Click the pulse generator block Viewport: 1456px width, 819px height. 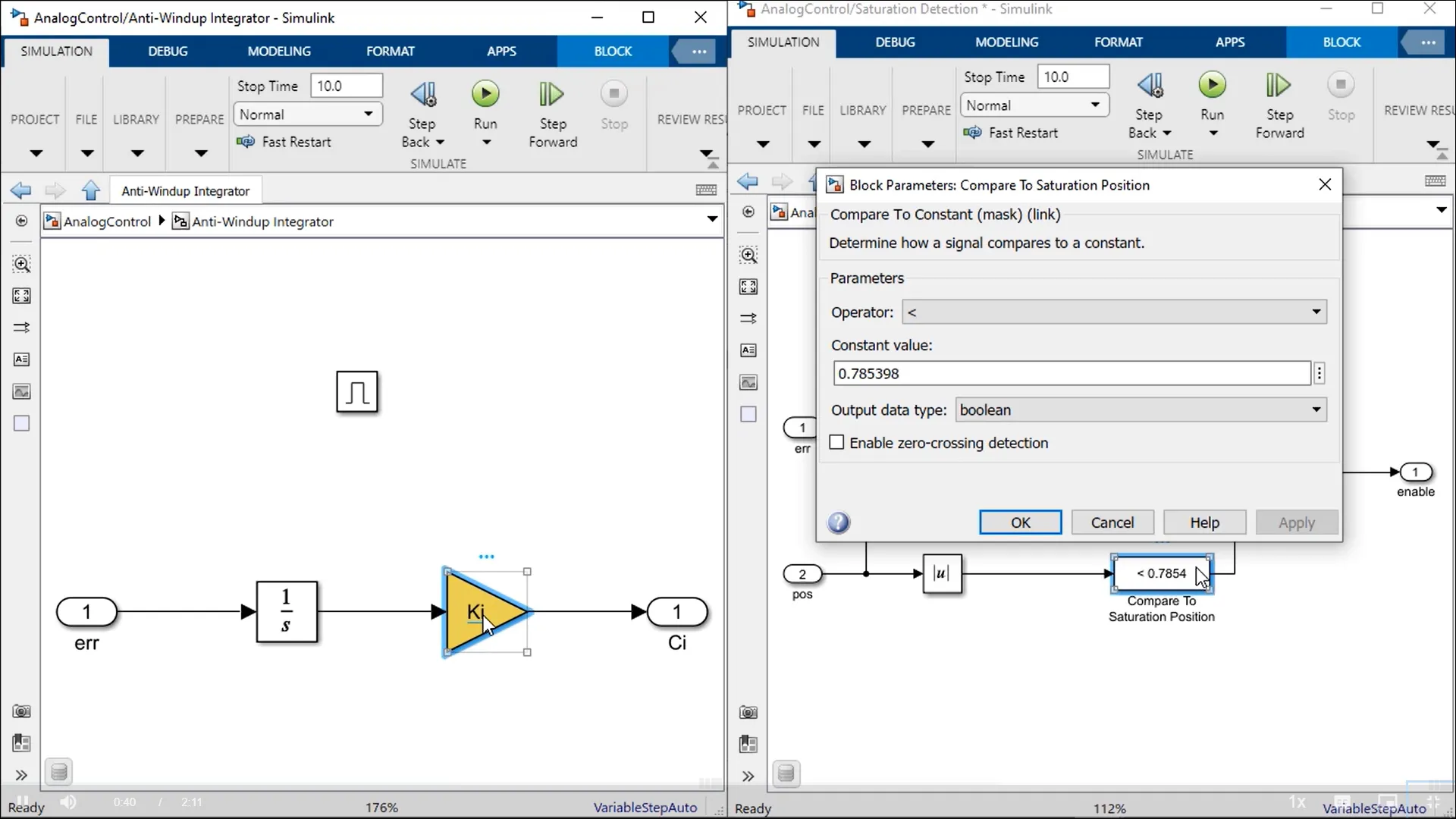356,392
